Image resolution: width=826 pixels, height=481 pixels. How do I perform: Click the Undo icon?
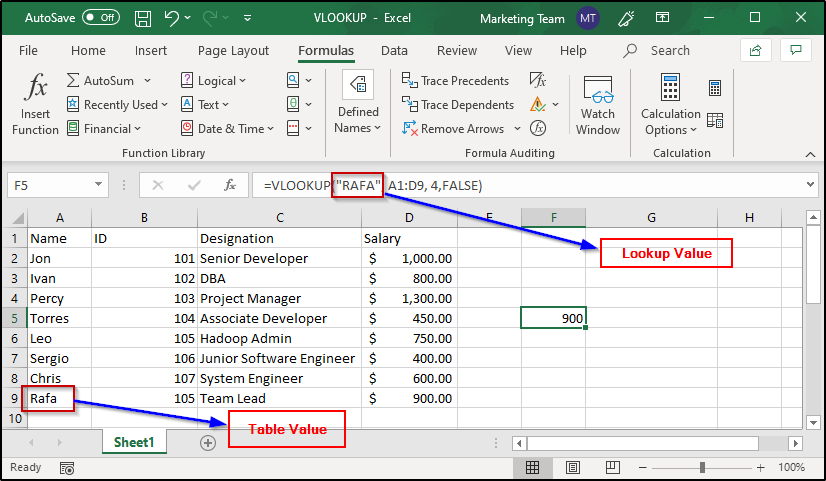click(172, 18)
